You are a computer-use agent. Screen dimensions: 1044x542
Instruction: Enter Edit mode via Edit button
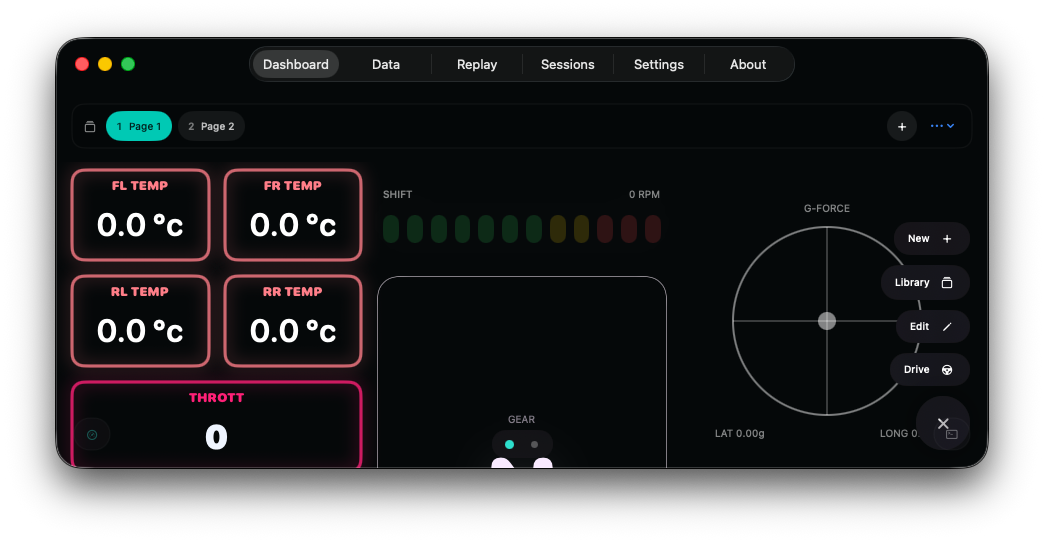932,326
